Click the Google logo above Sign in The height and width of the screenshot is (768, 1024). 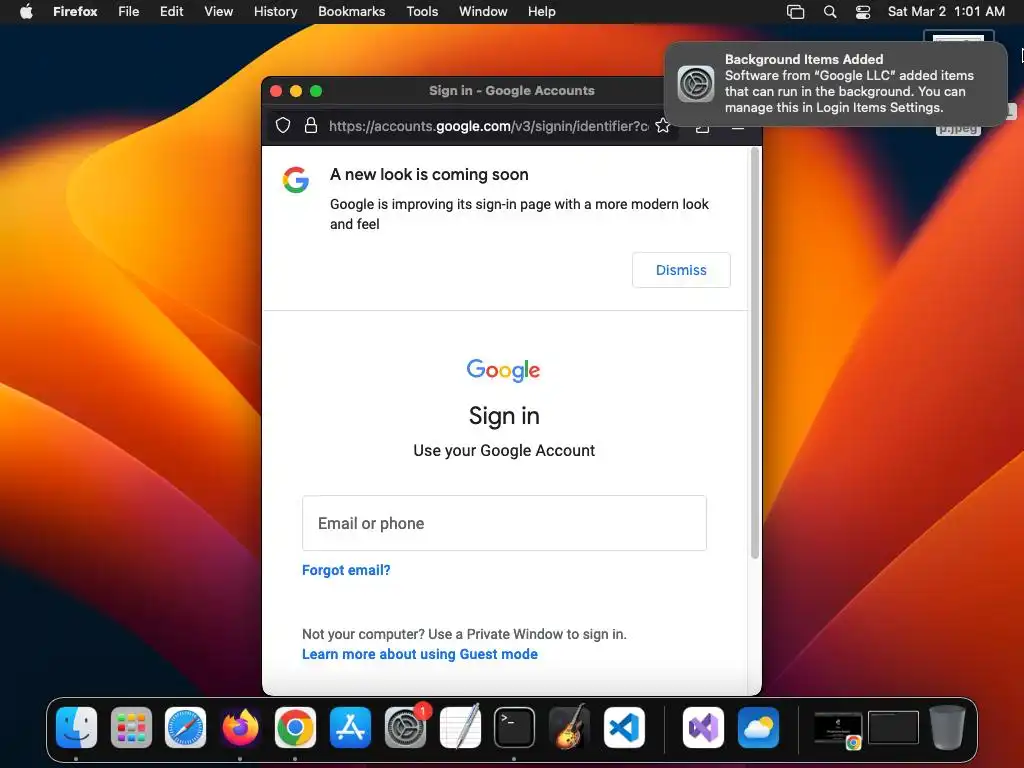coord(504,370)
